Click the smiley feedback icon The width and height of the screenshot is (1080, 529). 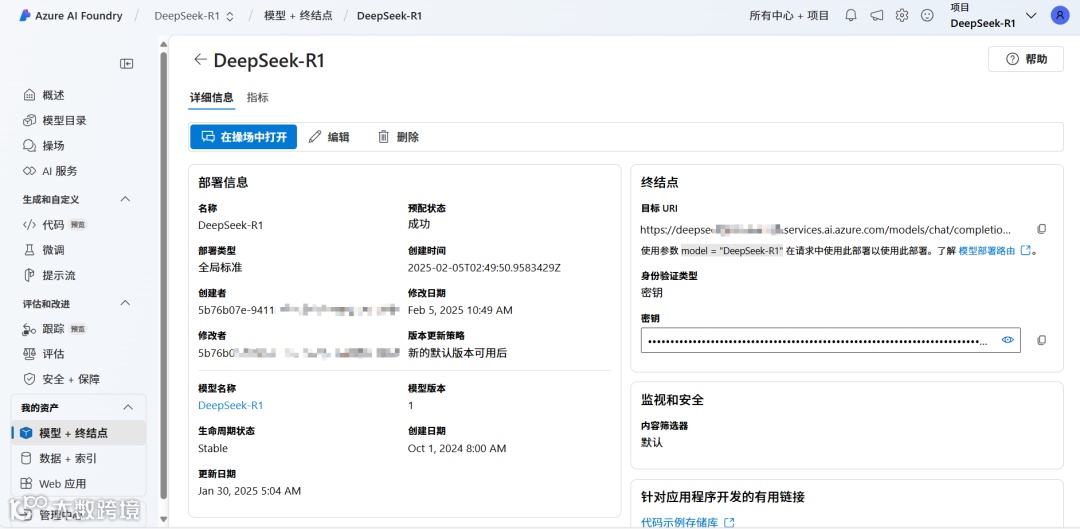pos(927,15)
